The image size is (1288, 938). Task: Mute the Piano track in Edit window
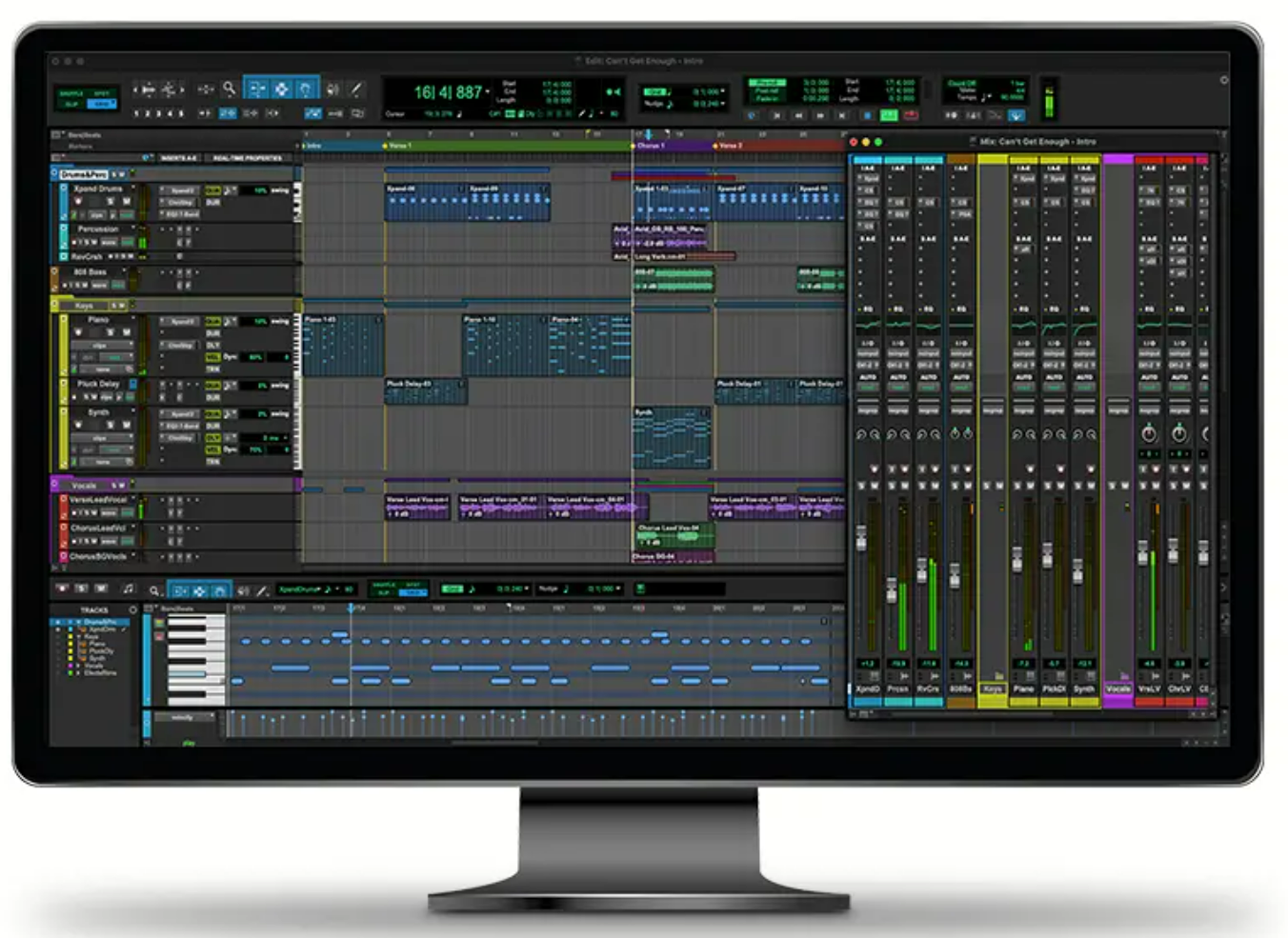click(127, 332)
